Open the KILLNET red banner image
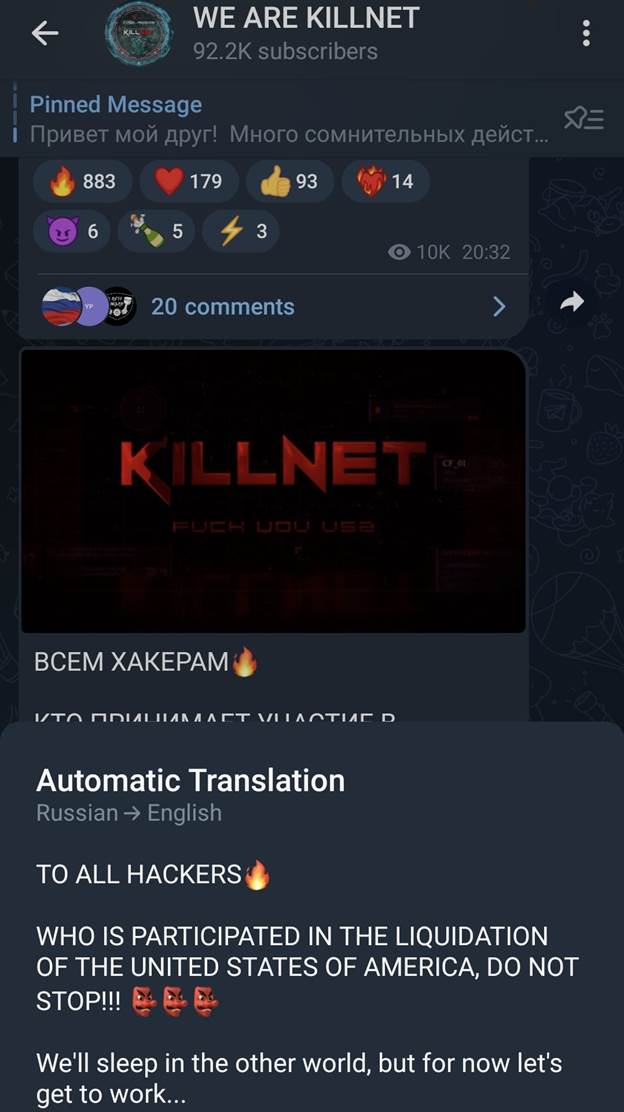Screen dimensions: 624x1112 (273, 491)
